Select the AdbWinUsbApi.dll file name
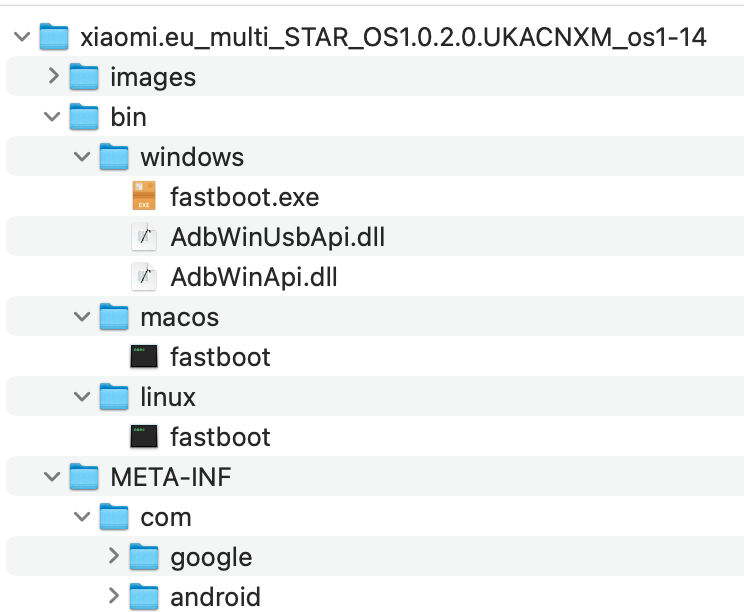 (277, 237)
